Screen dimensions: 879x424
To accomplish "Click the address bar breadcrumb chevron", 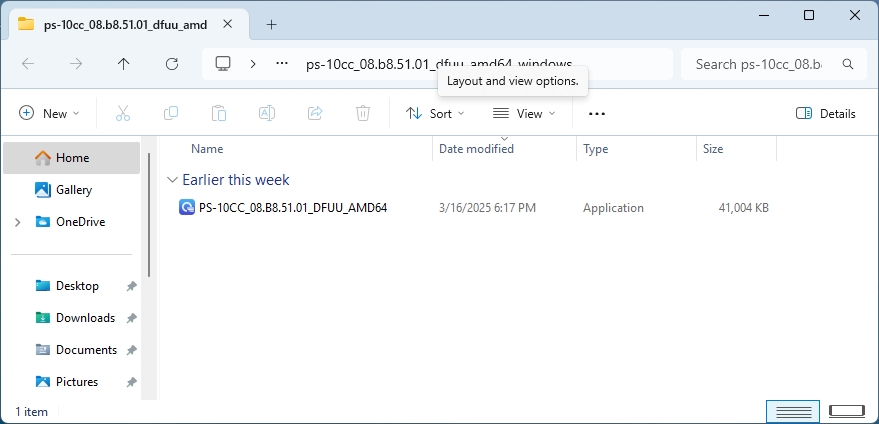I will point(253,64).
